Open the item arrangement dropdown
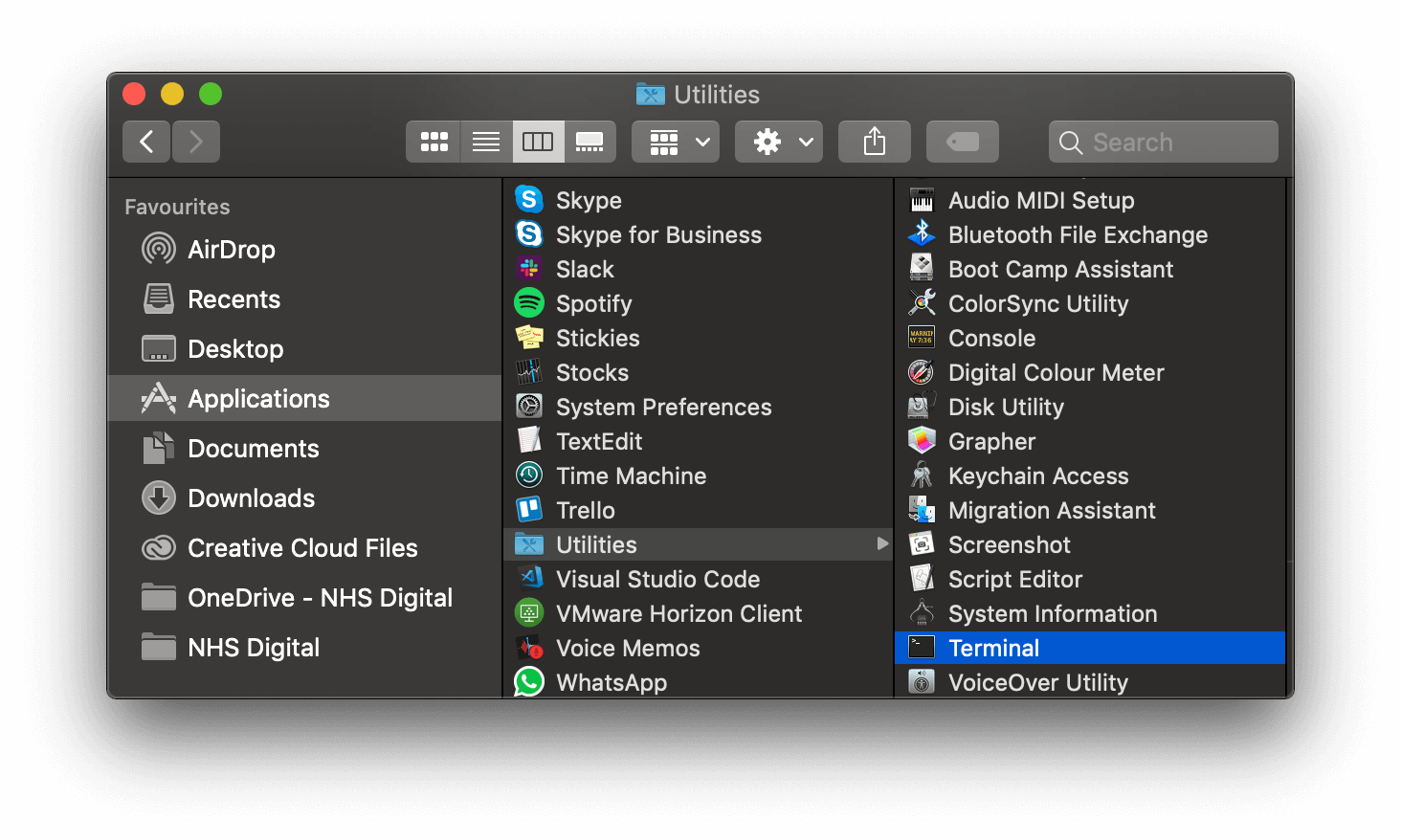 675,141
